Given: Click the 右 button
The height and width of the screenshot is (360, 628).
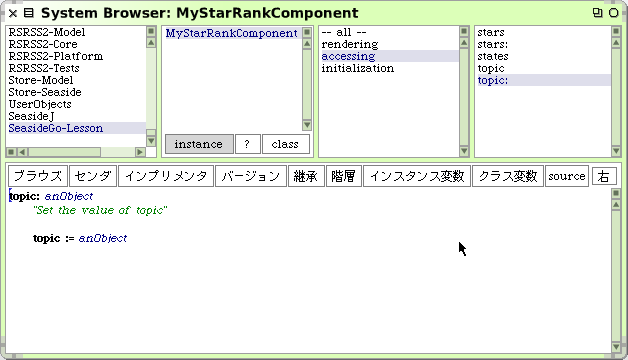Looking at the screenshot, I should click(x=604, y=176).
